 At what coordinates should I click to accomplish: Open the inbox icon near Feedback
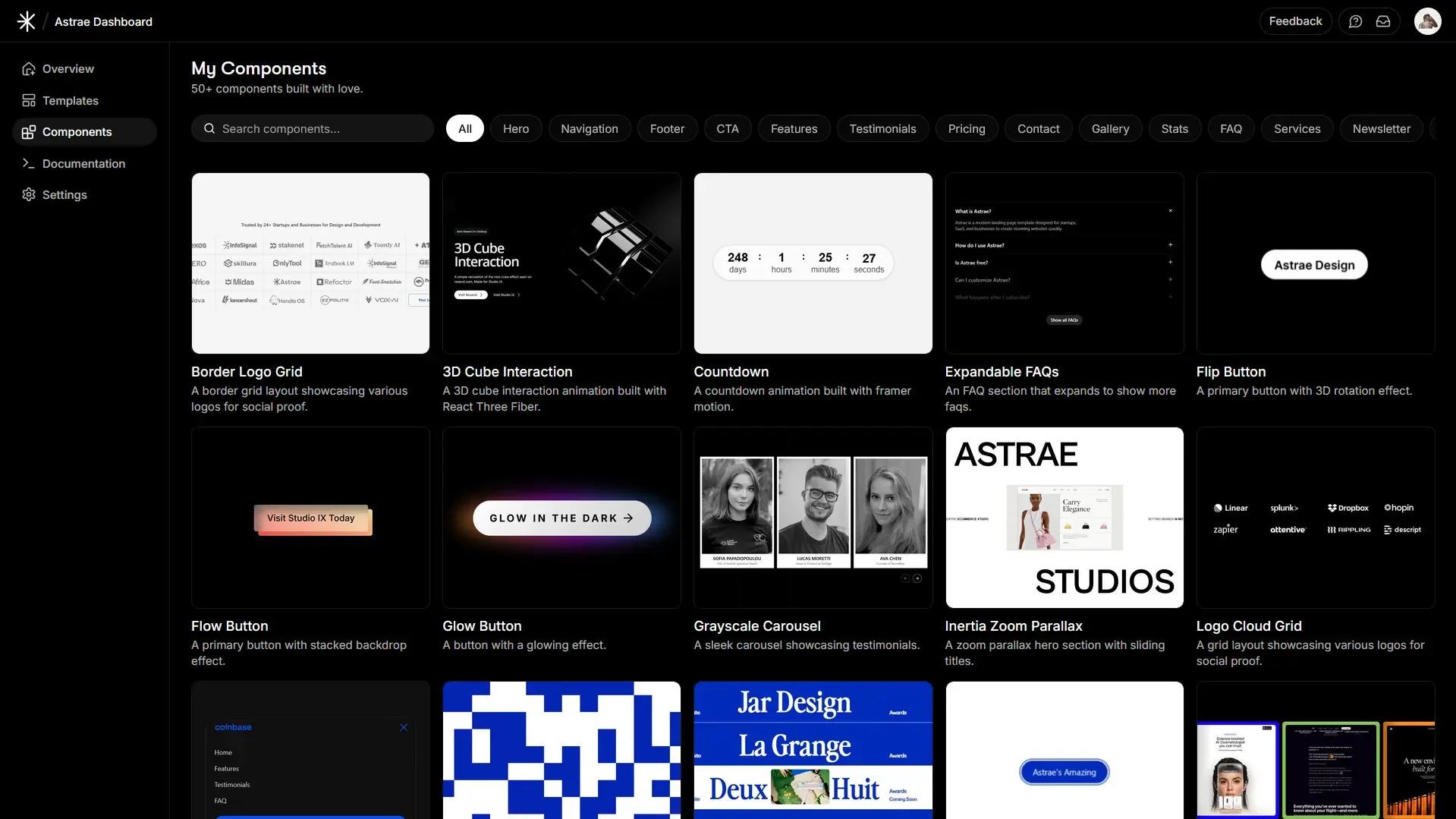pyautogui.click(x=1383, y=20)
